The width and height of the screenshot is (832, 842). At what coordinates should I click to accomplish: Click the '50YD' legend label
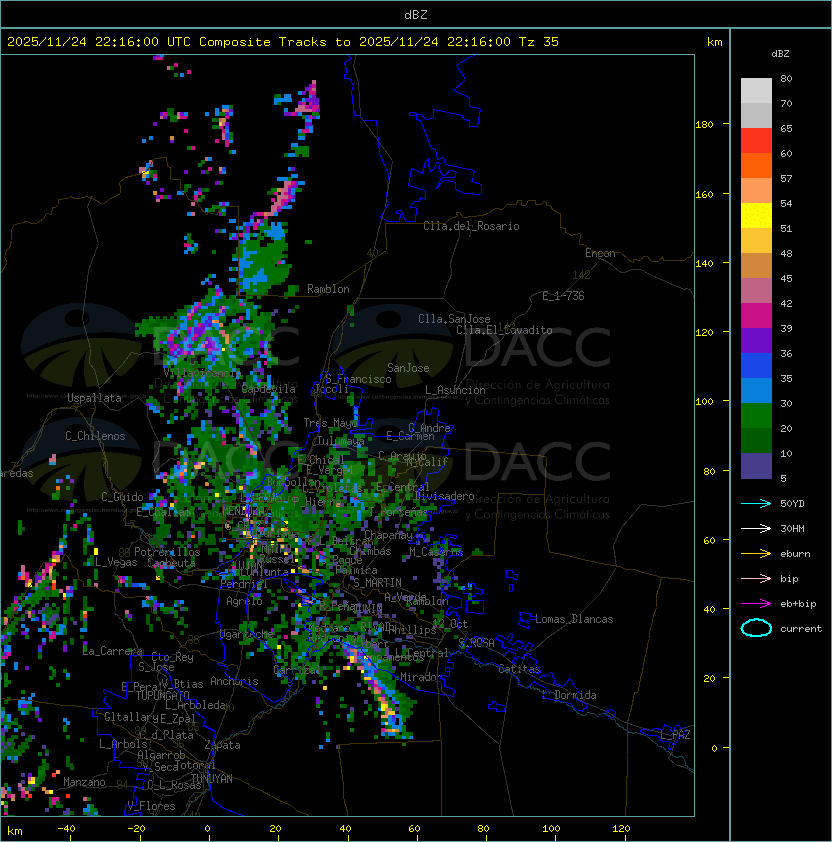pos(792,504)
